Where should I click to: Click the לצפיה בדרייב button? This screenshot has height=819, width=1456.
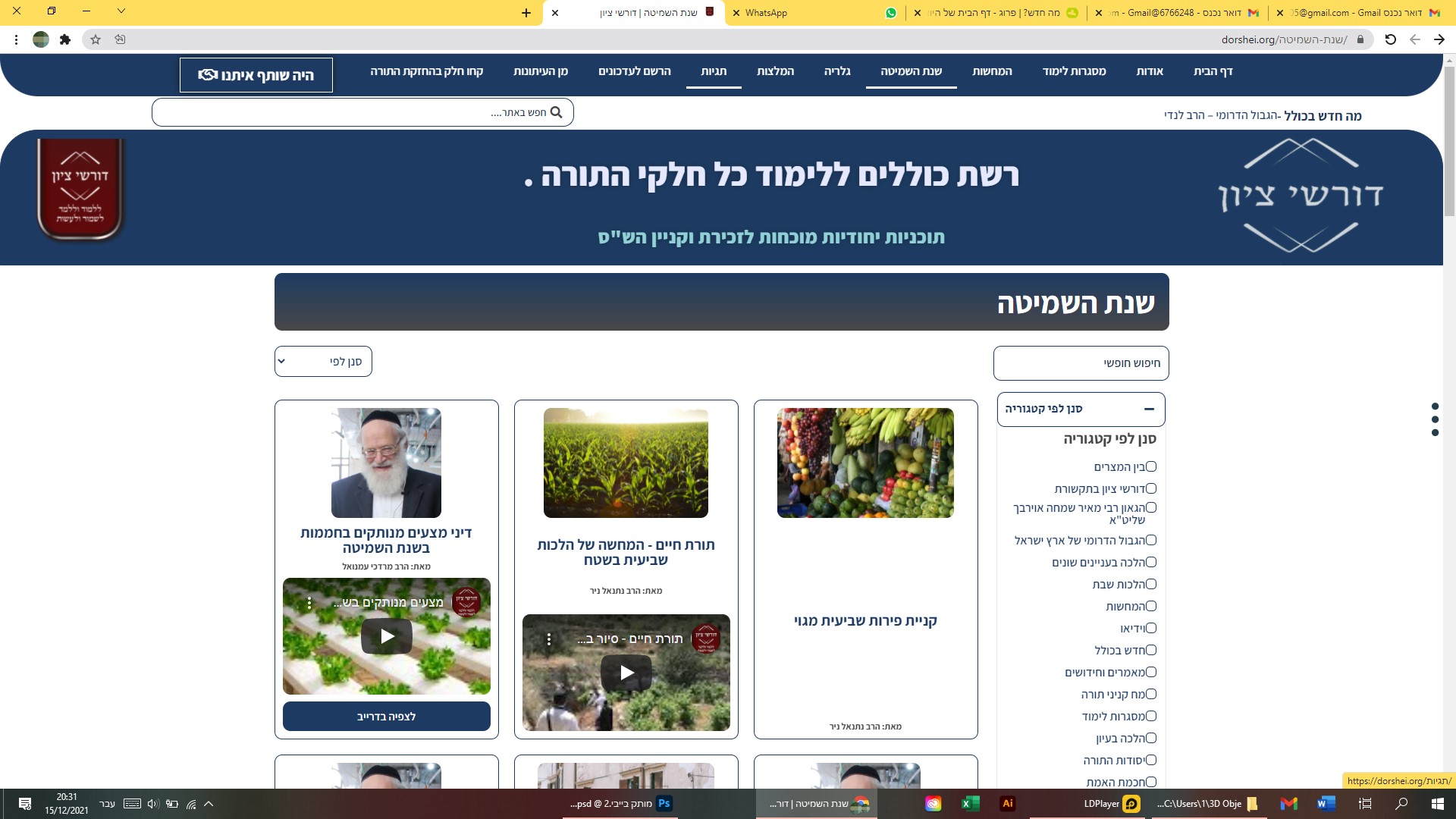pyautogui.click(x=387, y=717)
